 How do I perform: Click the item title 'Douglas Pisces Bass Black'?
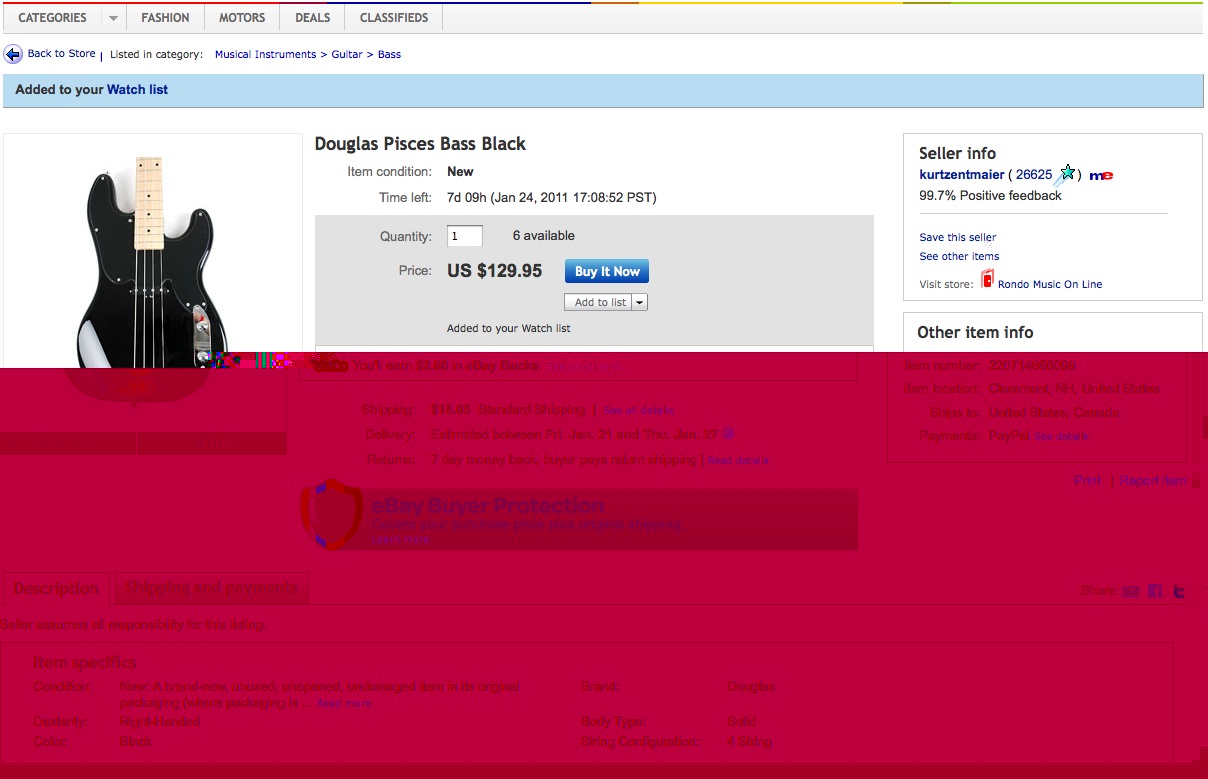pos(420,144)
